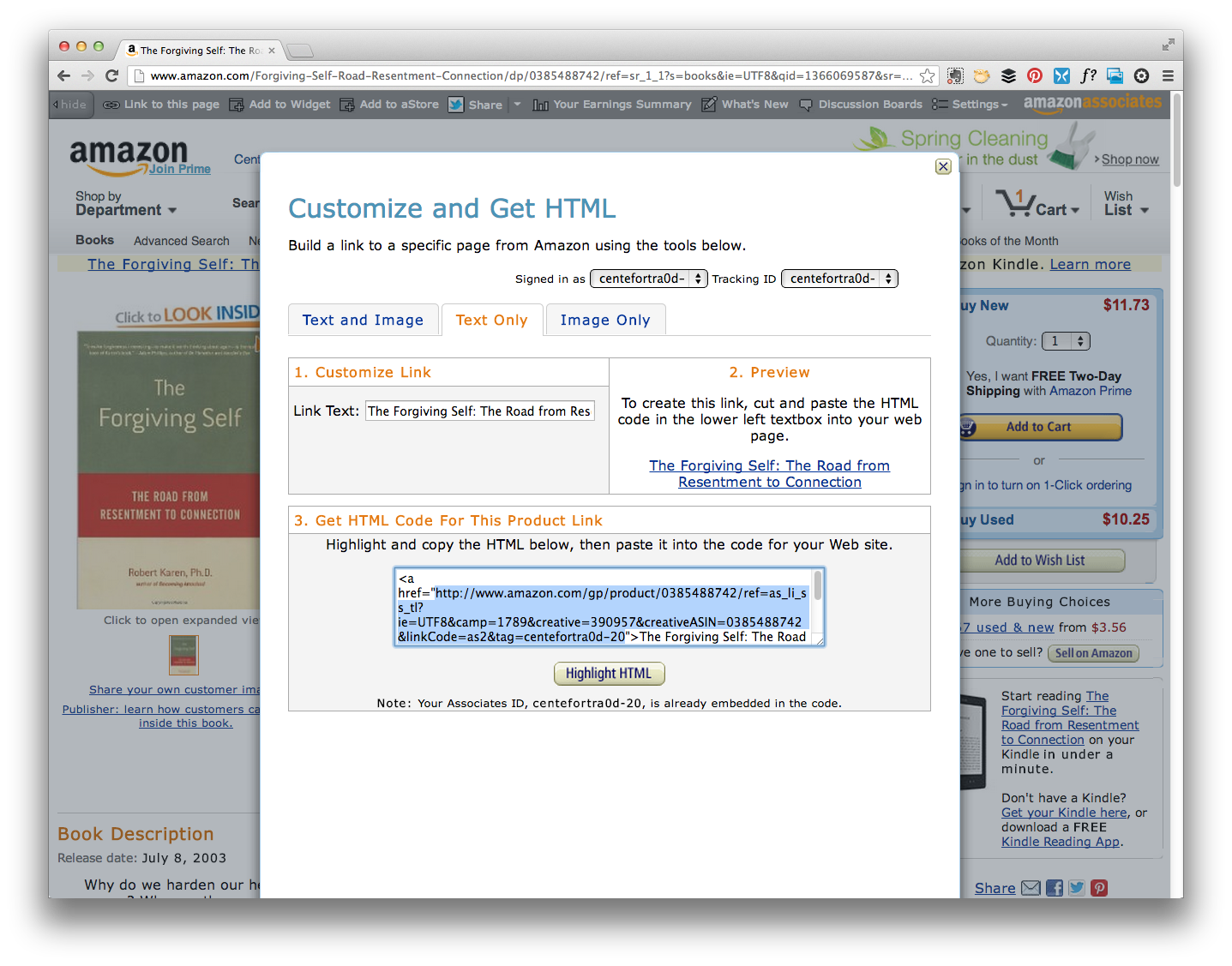The height and width of the screenshot is (966, 1232).
Task: Click the Share link near social icons
Action: click(995, 888)
